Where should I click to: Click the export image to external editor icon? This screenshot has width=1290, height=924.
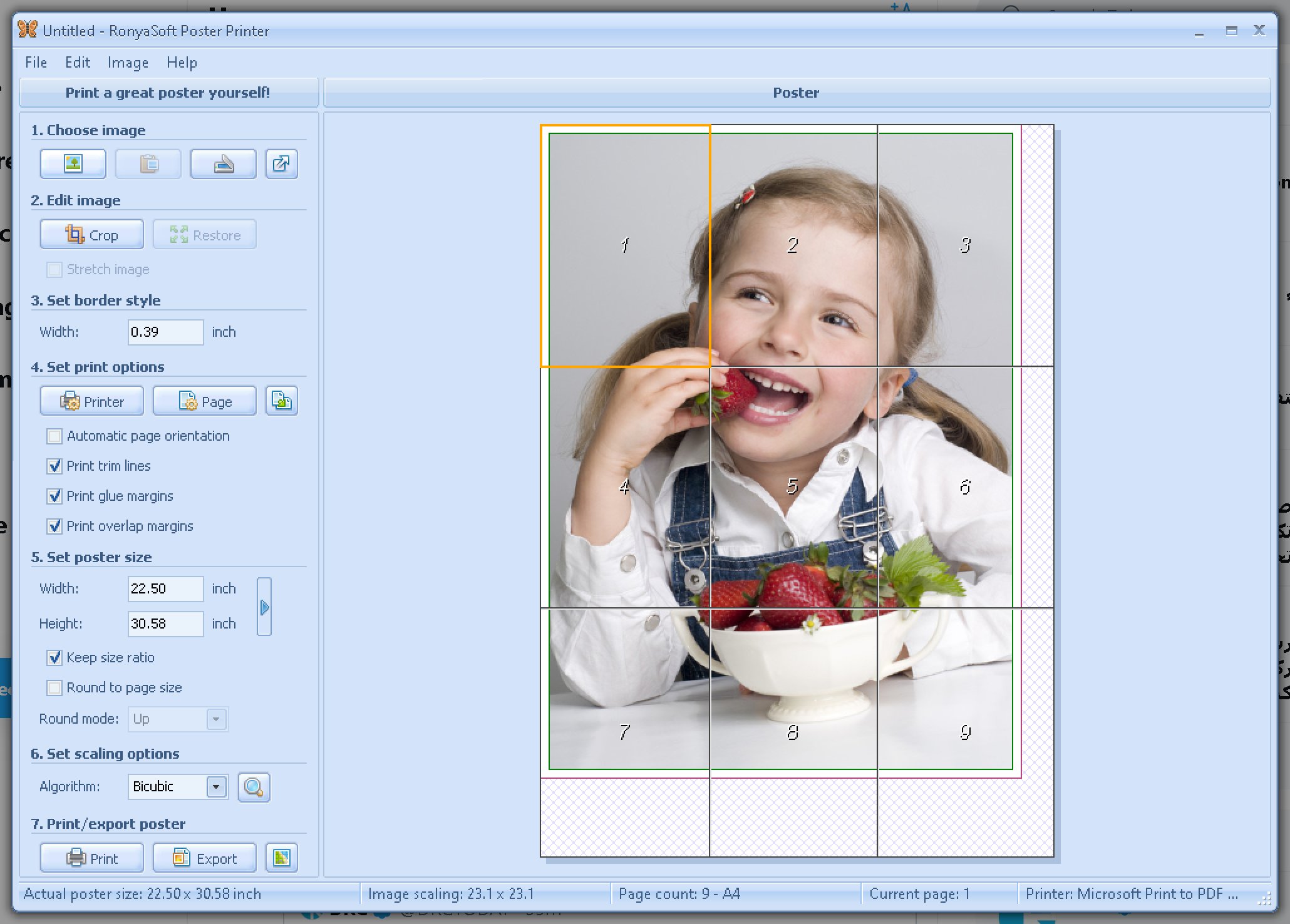click(282, 164)
